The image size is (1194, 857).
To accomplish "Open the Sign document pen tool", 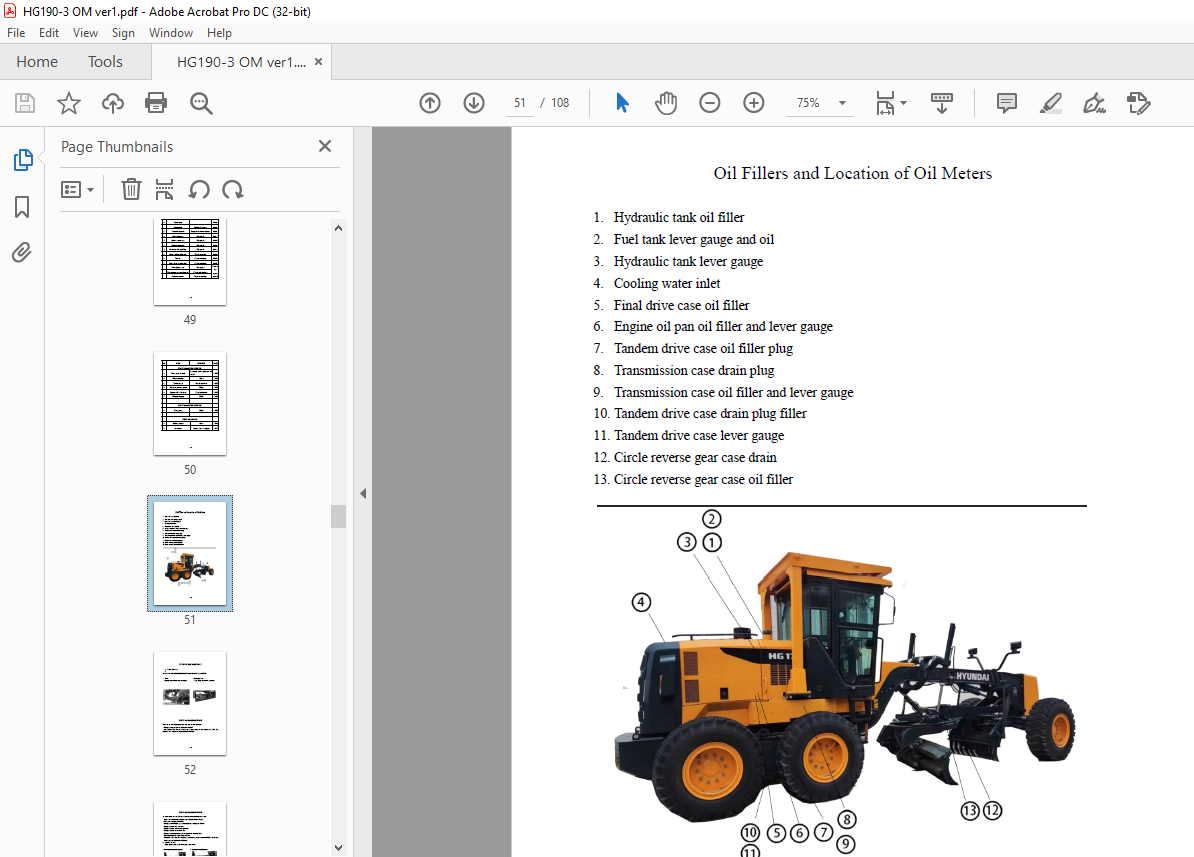I will (x=1094, y=103).
